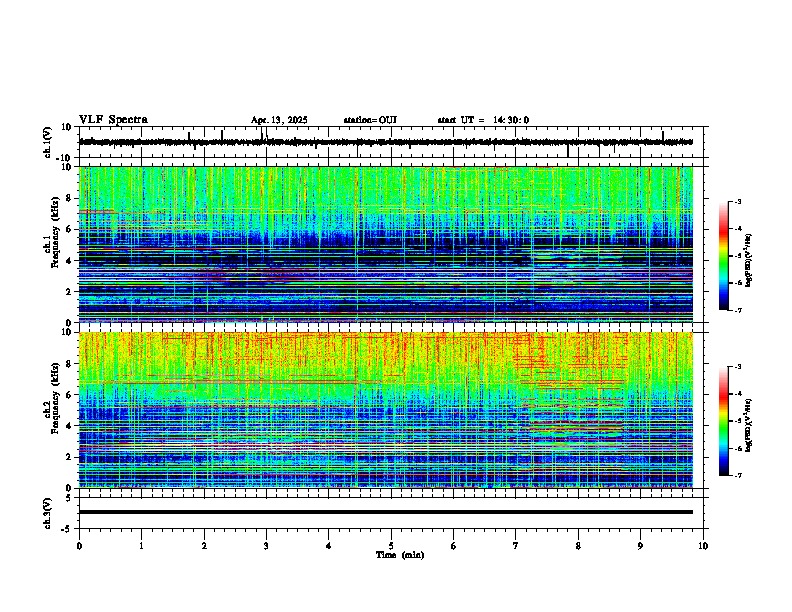Image resolution: width=792 pixels, height=612 pixels.
Task: Click the "2" kHz tick on ch.1 frequency axis
Action: click(70, 292)
